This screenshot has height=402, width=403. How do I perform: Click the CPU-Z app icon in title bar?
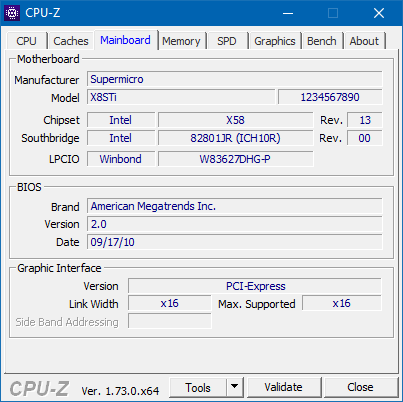click(12, 13)
